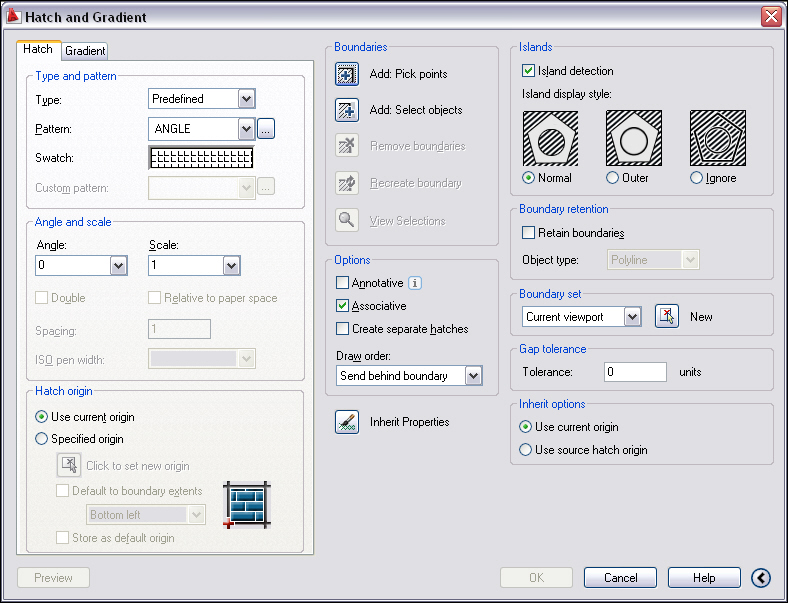Screen dimensions: 788x603
Task: Click the Cancel button
Action: 620,578
